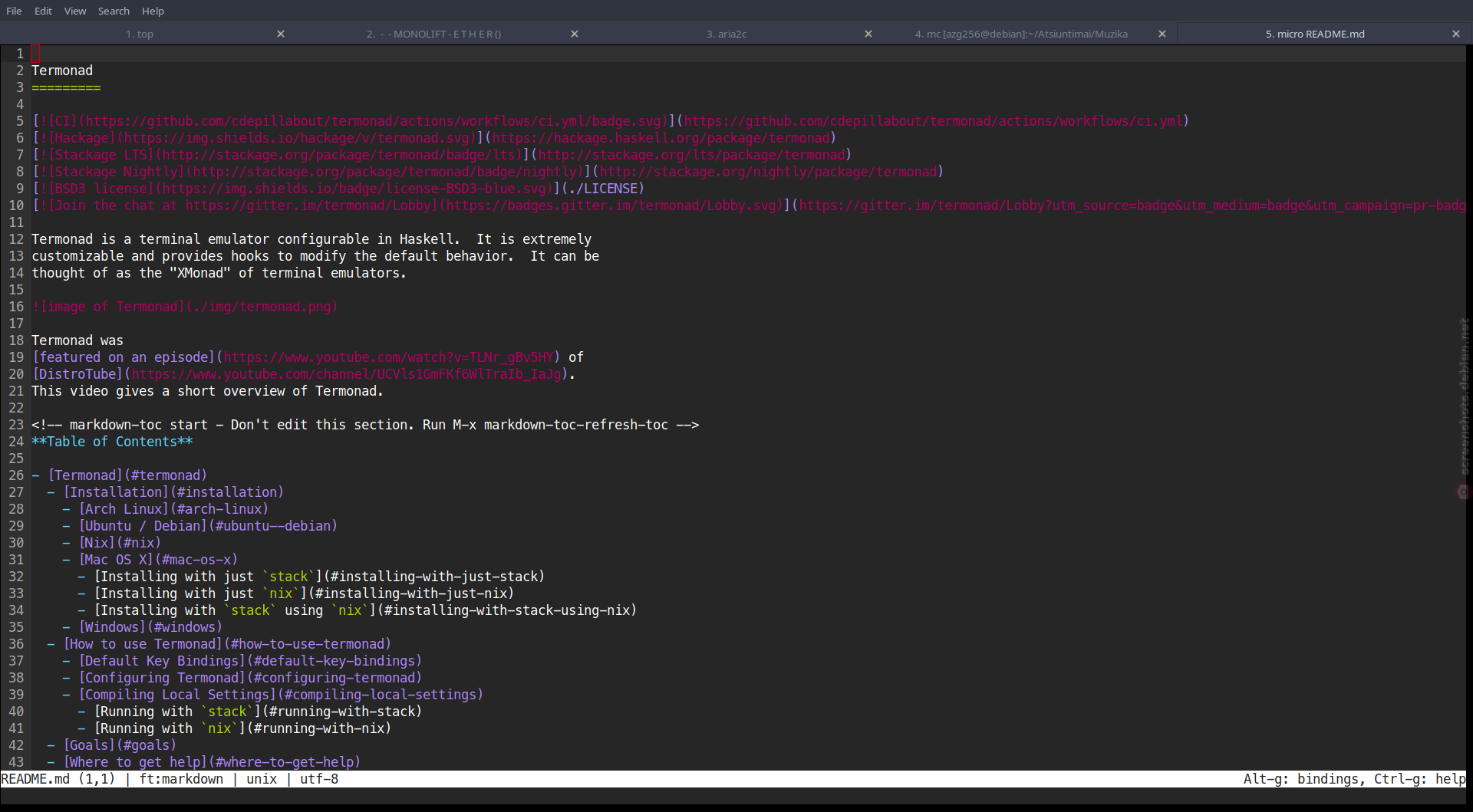This screenshot has height=812, width=1473.
Task: Click the 'Join the chat' gitter line
Action: click(749, 205)
